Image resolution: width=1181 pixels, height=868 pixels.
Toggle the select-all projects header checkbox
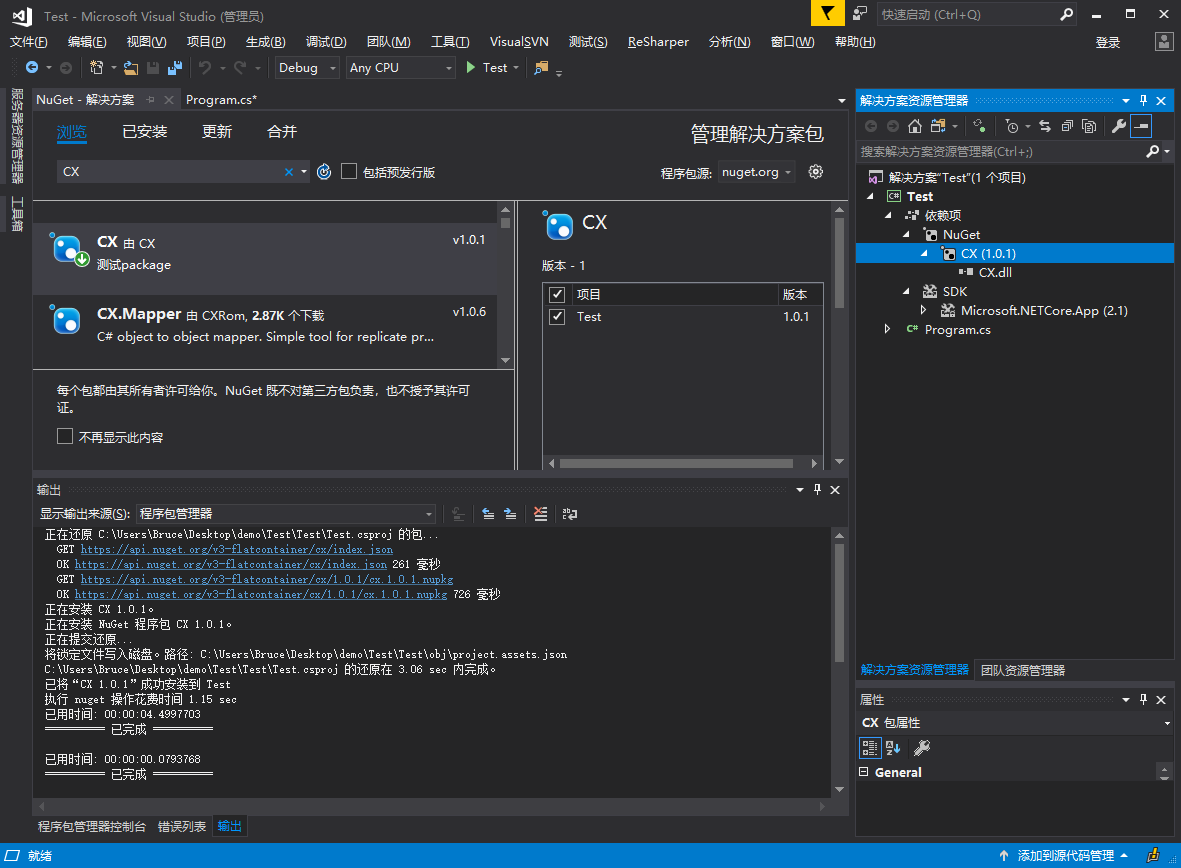point(557,295)
